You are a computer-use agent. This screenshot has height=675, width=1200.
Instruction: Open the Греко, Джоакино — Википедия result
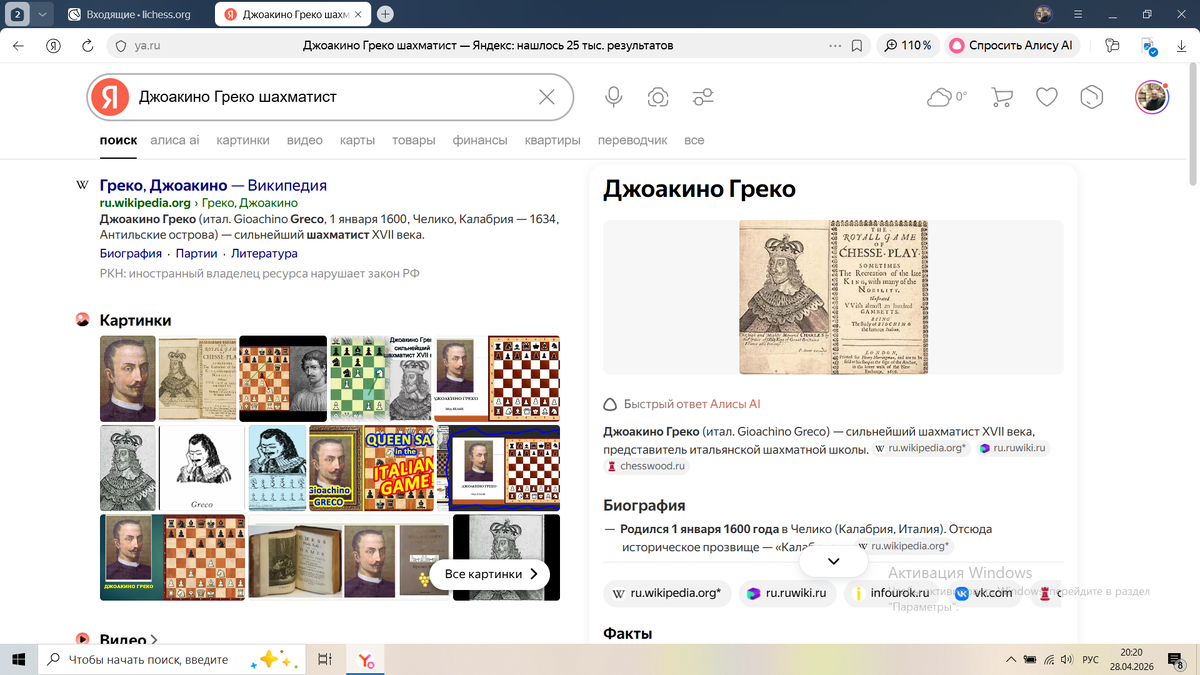213,186
